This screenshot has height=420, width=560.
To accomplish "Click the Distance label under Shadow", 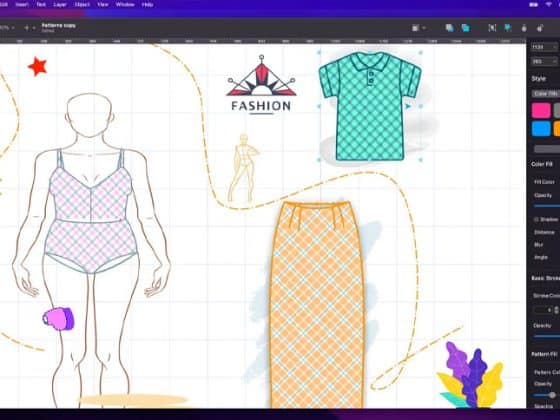I will click(544, 232).
